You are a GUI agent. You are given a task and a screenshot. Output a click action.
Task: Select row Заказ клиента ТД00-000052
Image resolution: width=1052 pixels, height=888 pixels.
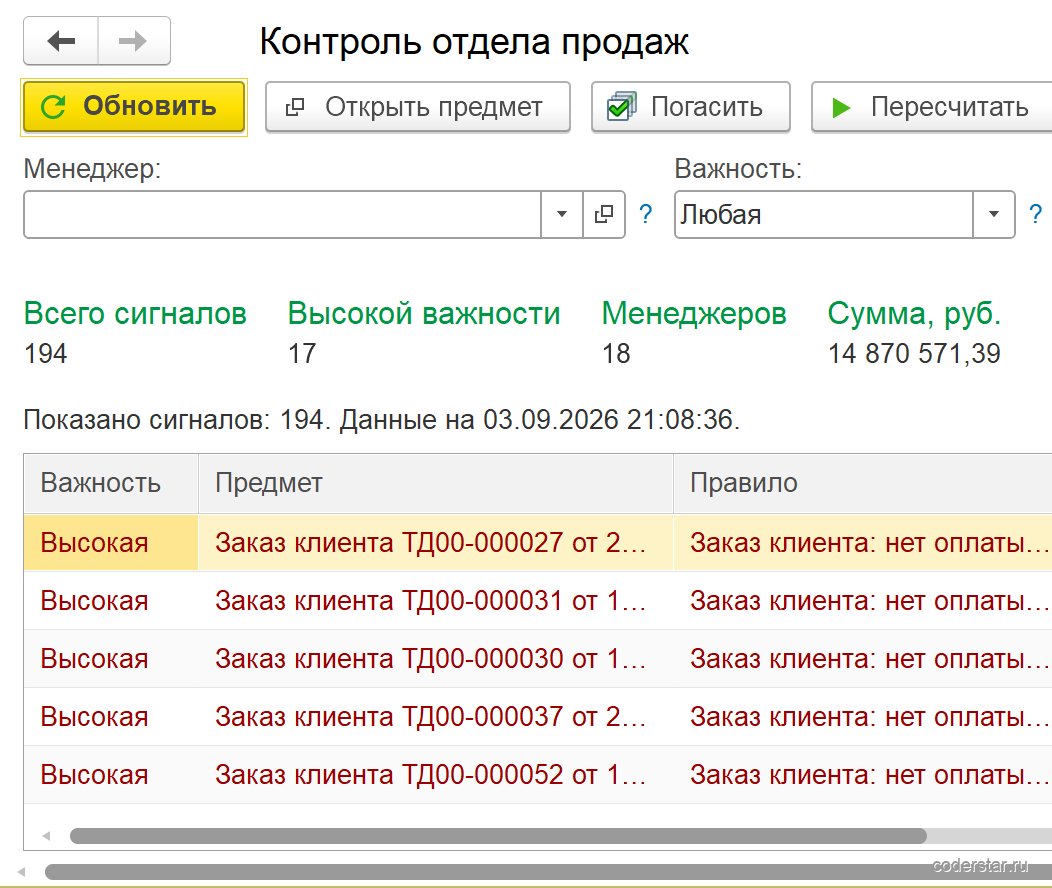click(x=538, y=775)
